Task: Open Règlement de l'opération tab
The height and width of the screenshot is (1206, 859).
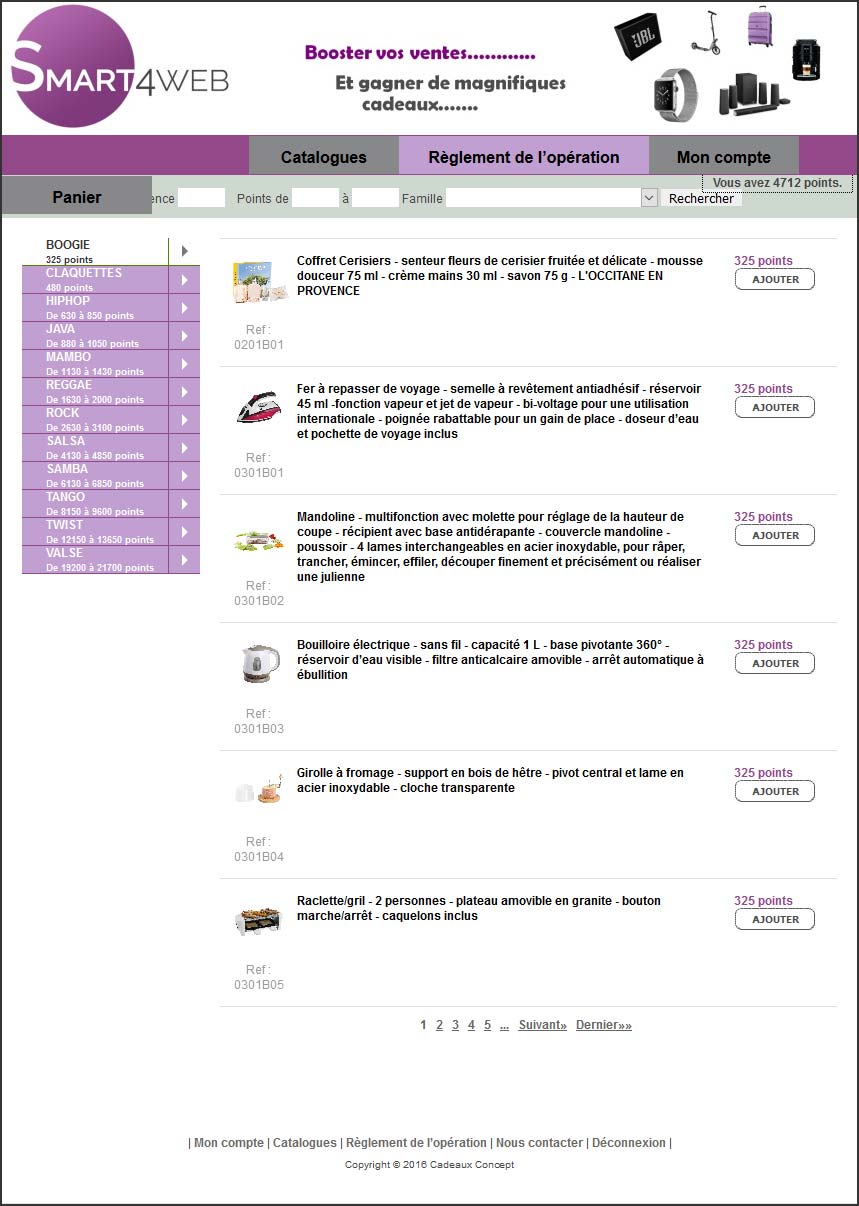Action: point(523,157)
